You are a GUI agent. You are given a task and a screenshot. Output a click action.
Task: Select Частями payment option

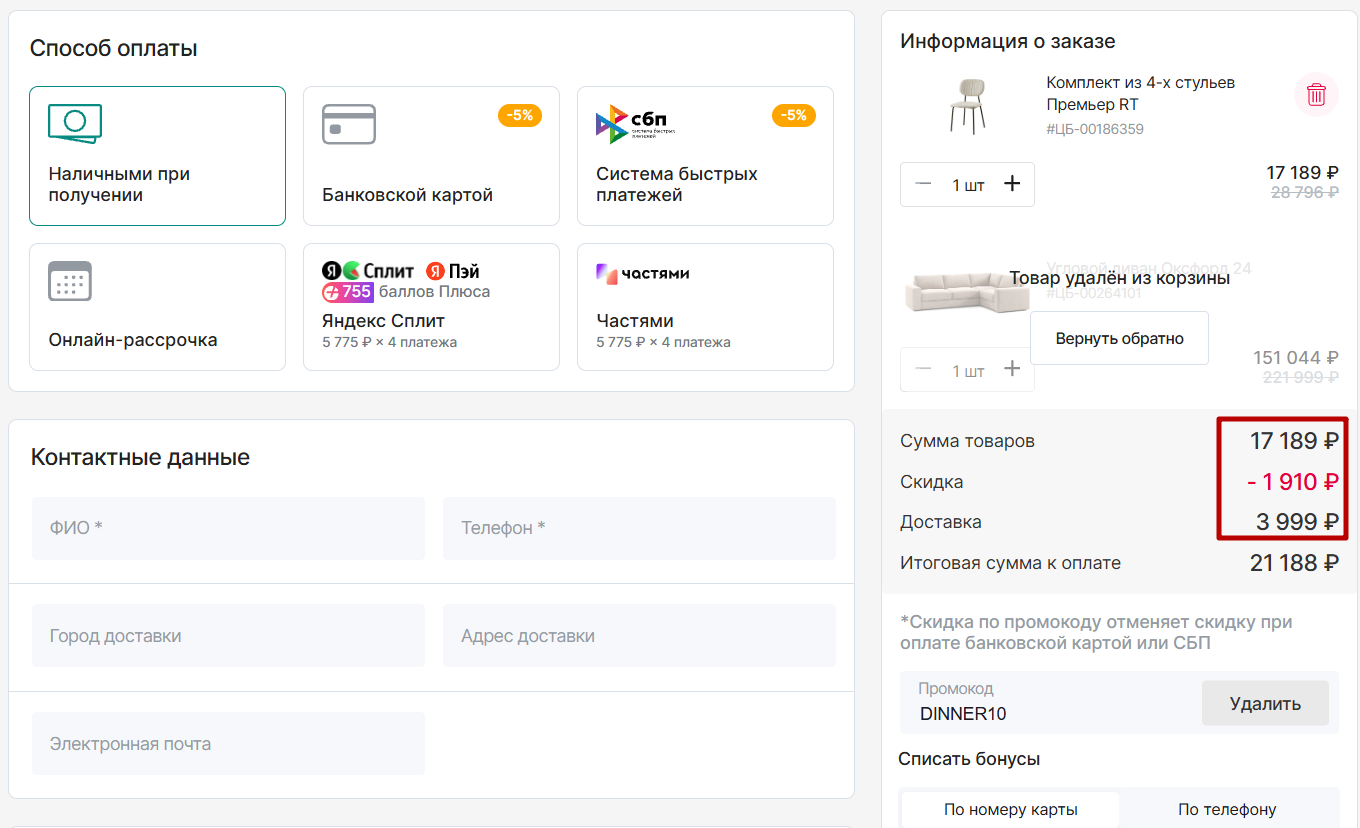point(705,307)
